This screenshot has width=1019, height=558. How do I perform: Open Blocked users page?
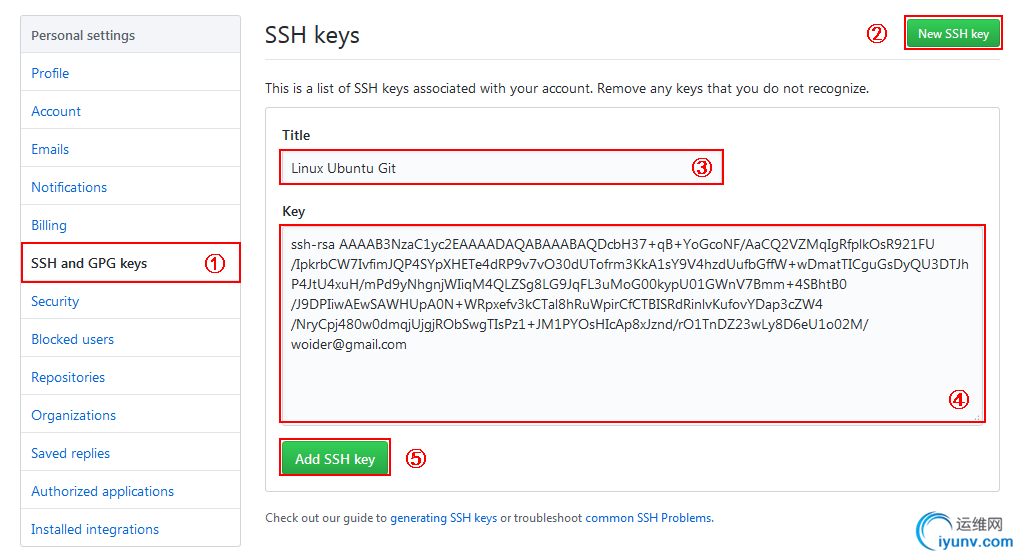72,339
